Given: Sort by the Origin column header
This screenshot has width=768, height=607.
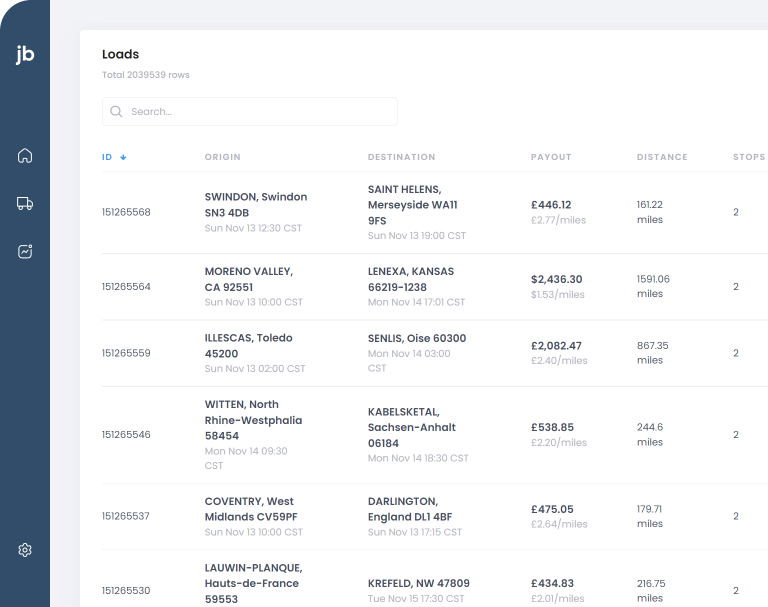Looking at the screenshot, I should pos(222,157).
